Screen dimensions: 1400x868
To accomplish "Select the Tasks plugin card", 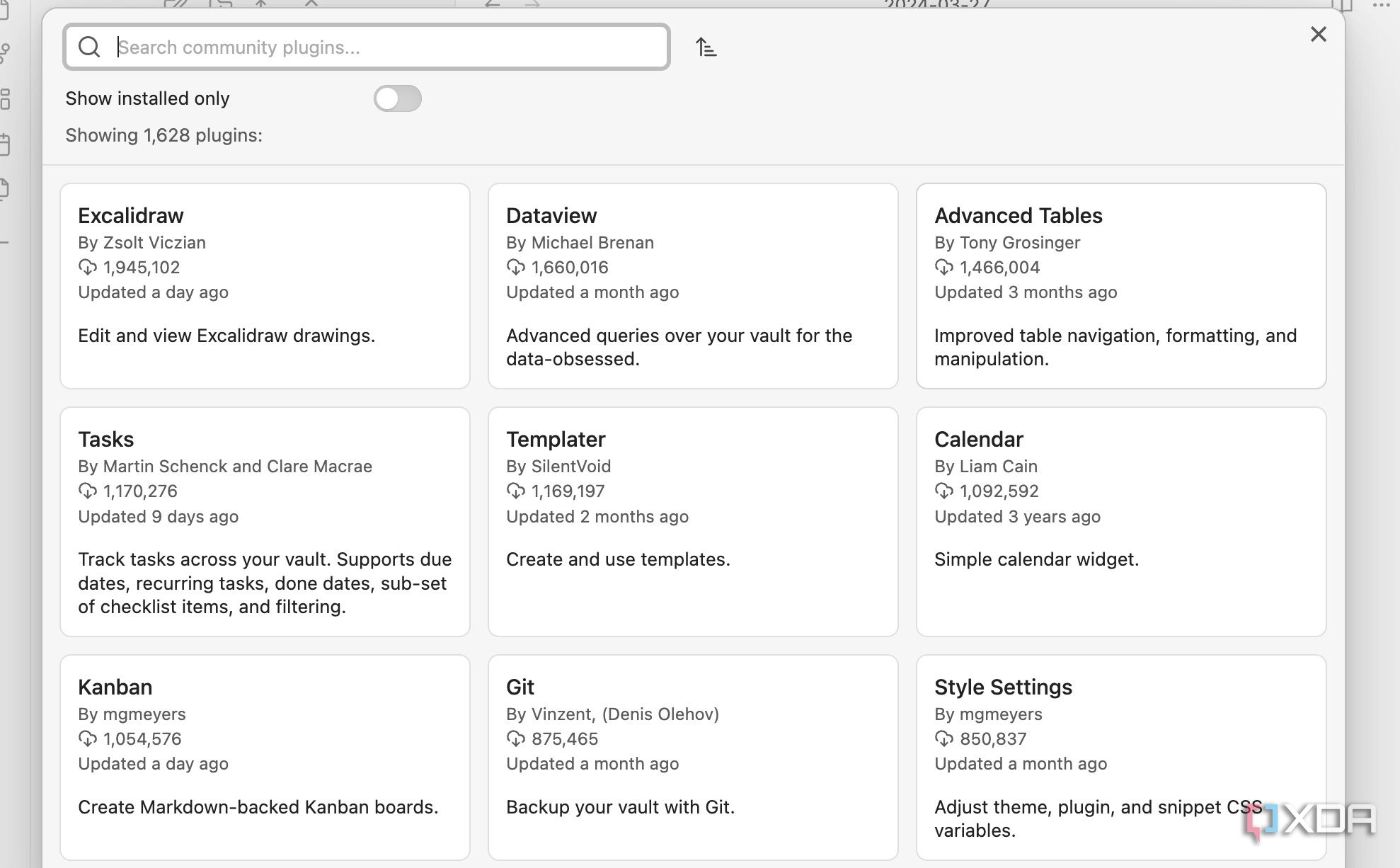I will coord(265,522).
